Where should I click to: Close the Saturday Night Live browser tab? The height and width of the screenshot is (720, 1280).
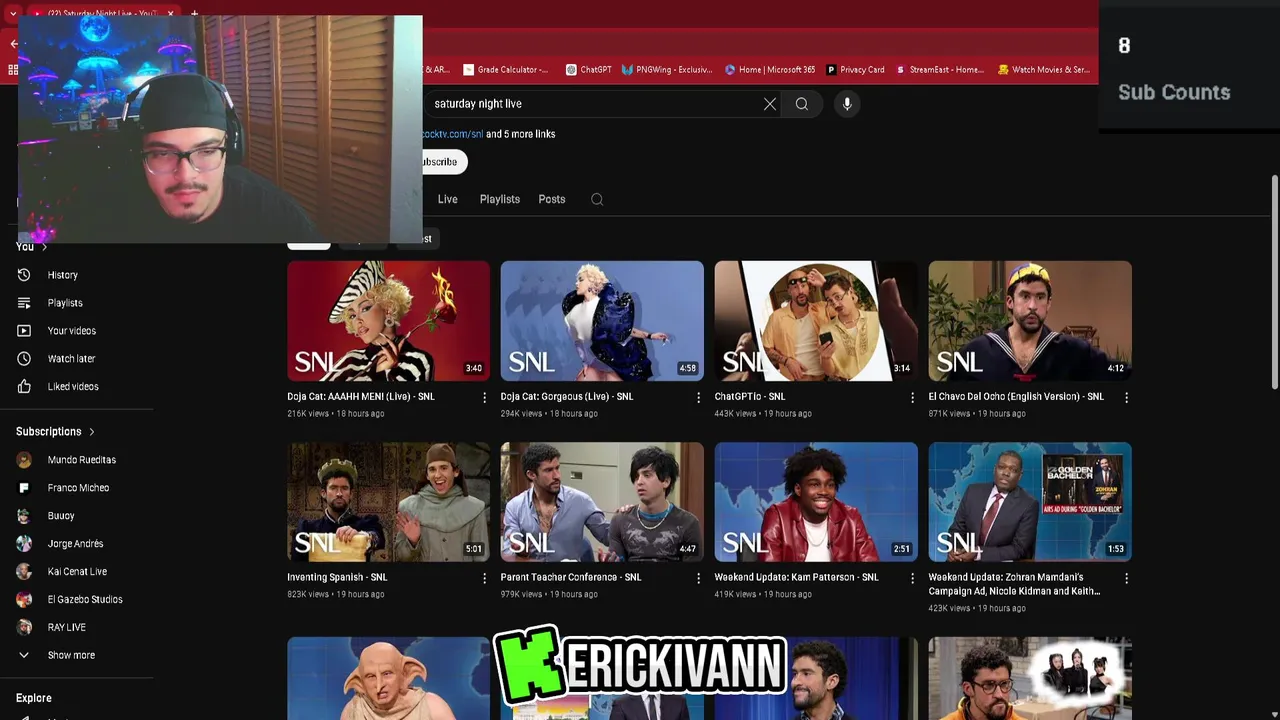[171, 14]
